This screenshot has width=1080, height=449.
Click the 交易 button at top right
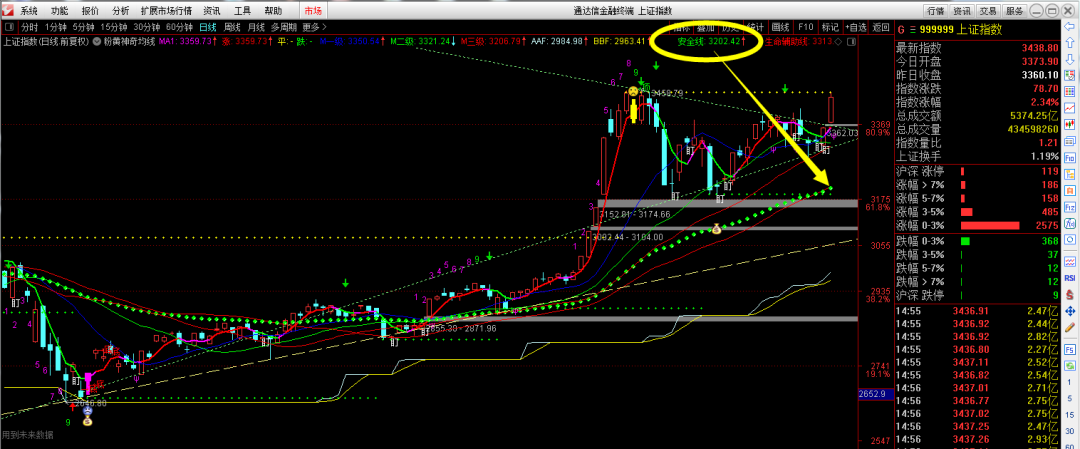click(988, 10)
